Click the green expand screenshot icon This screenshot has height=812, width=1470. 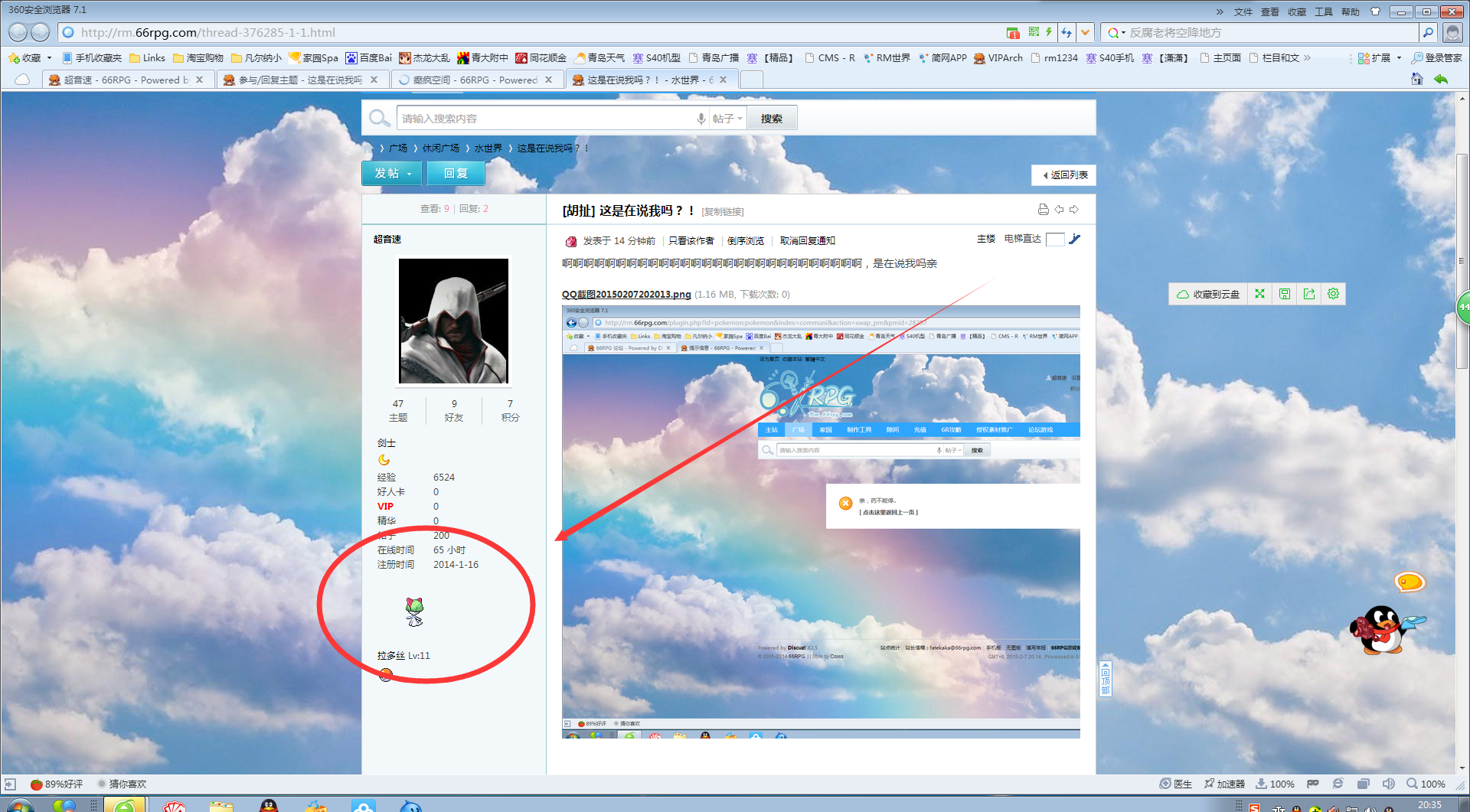(x=1260, y=294)
